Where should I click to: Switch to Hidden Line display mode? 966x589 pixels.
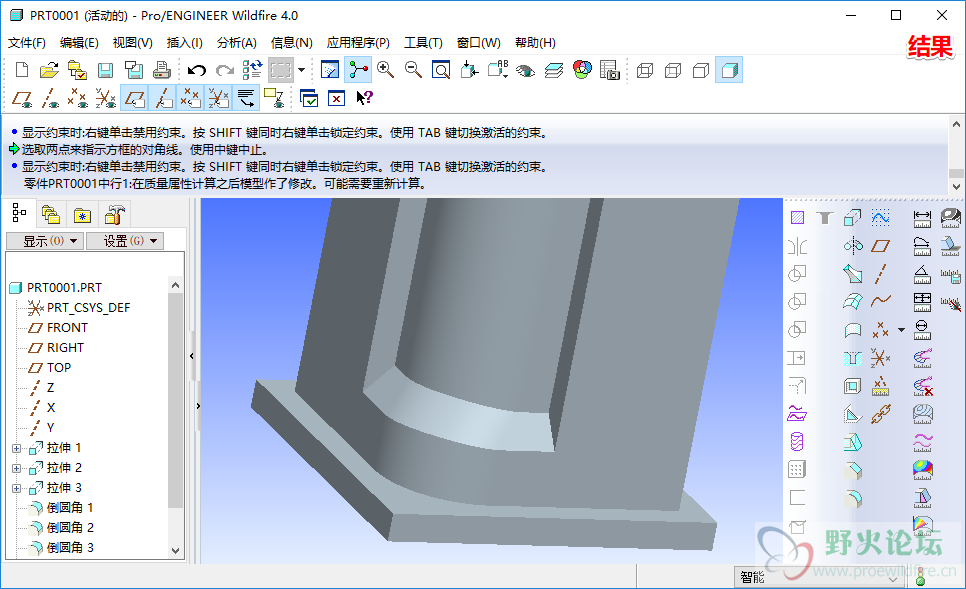click(673, 70)
